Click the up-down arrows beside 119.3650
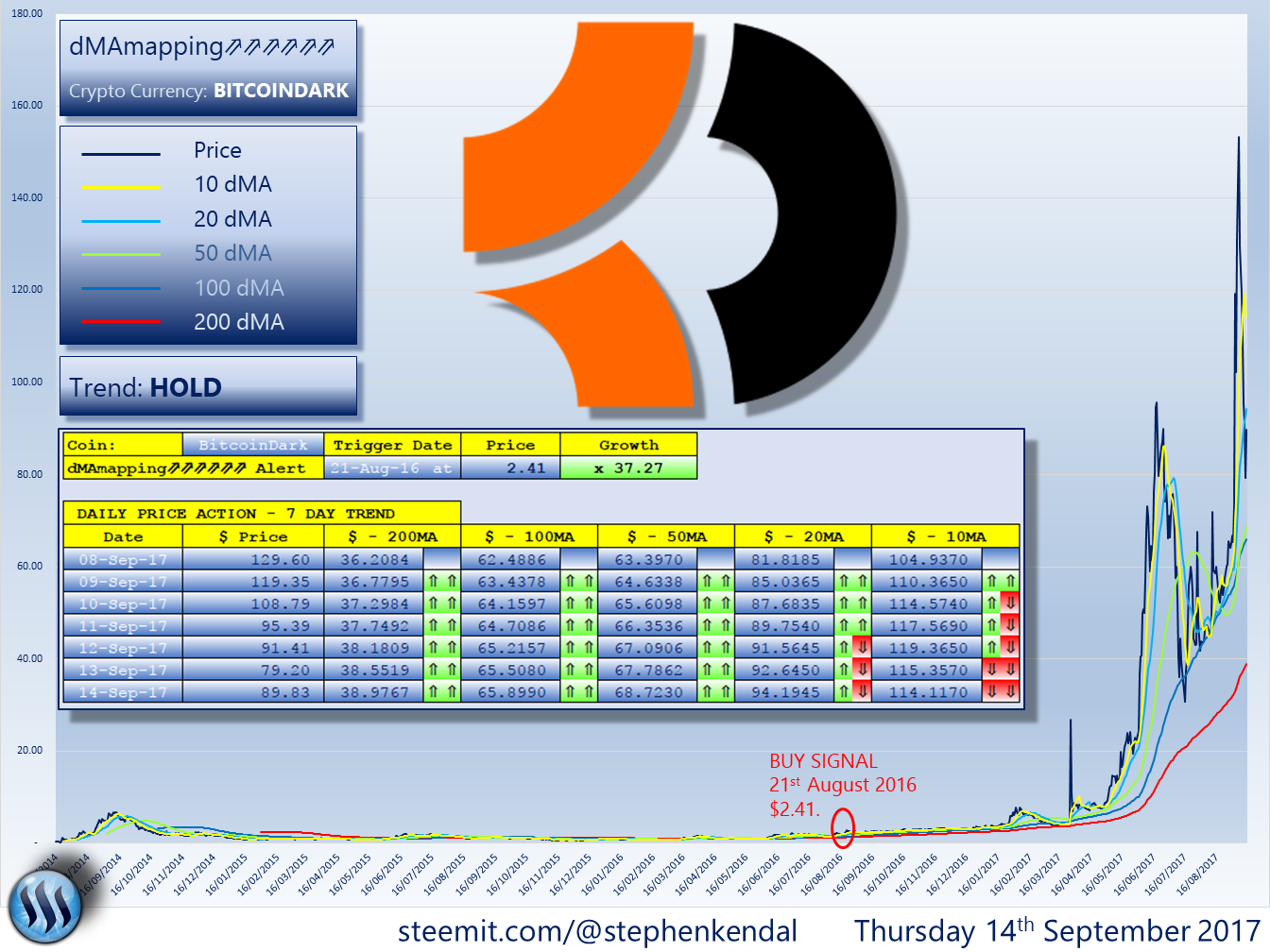 (1001, 648)
